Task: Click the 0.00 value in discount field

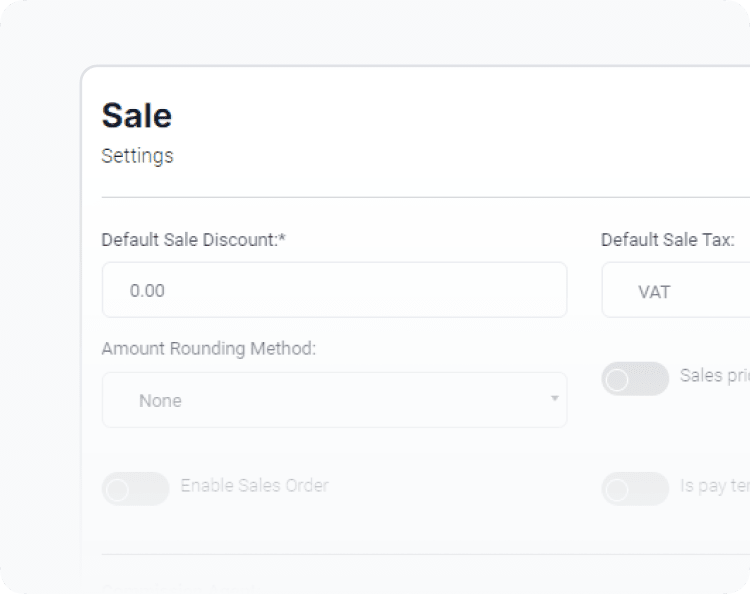Action: 147,291
